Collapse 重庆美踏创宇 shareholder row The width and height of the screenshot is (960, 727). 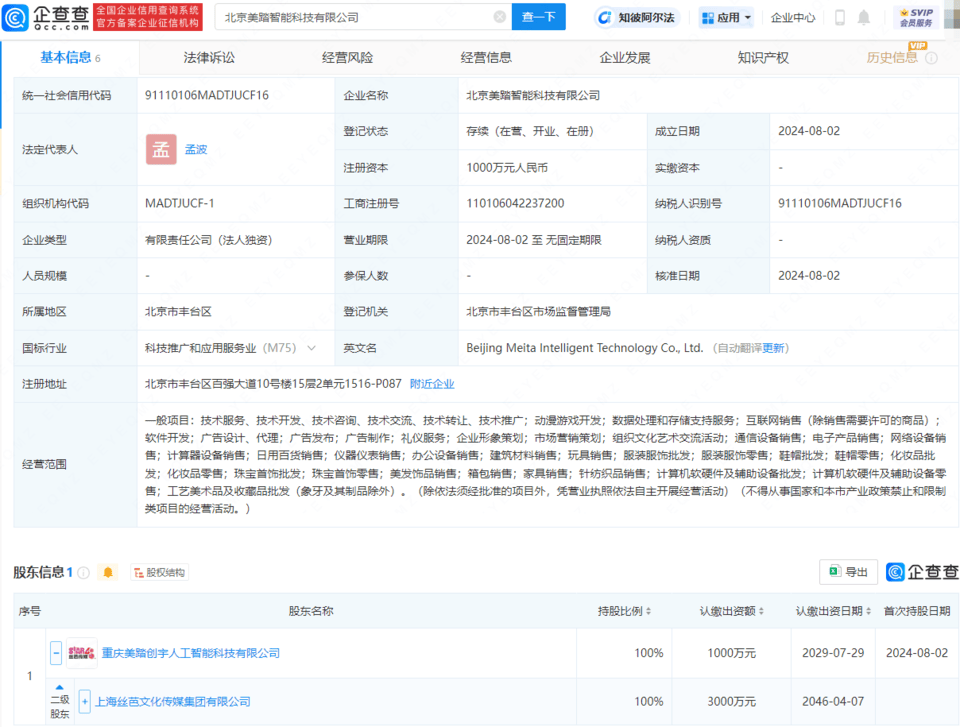56,653
